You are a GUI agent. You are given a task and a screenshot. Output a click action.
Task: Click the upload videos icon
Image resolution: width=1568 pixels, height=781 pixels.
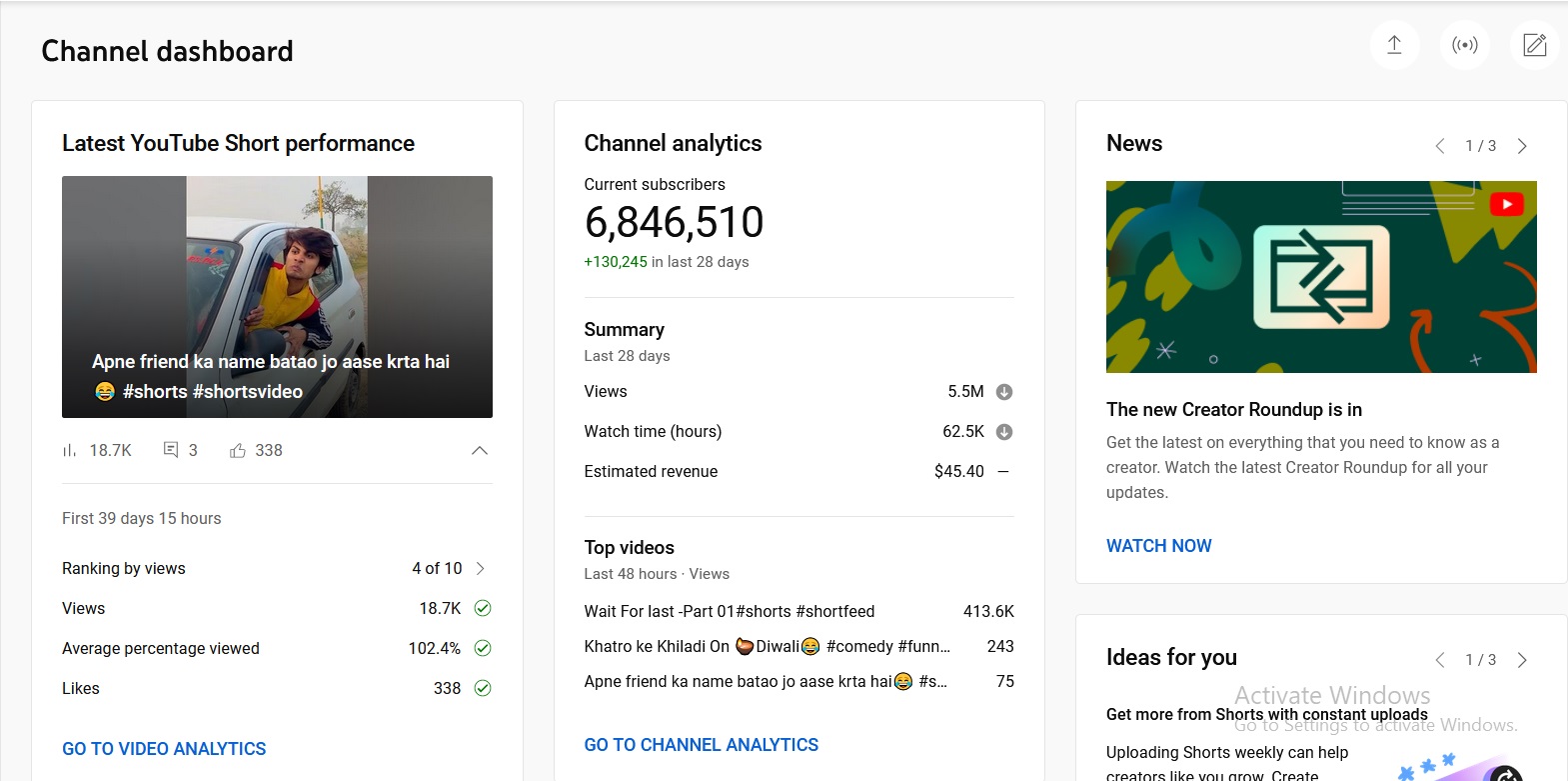pyautogui.click(x=1394, y=45)
